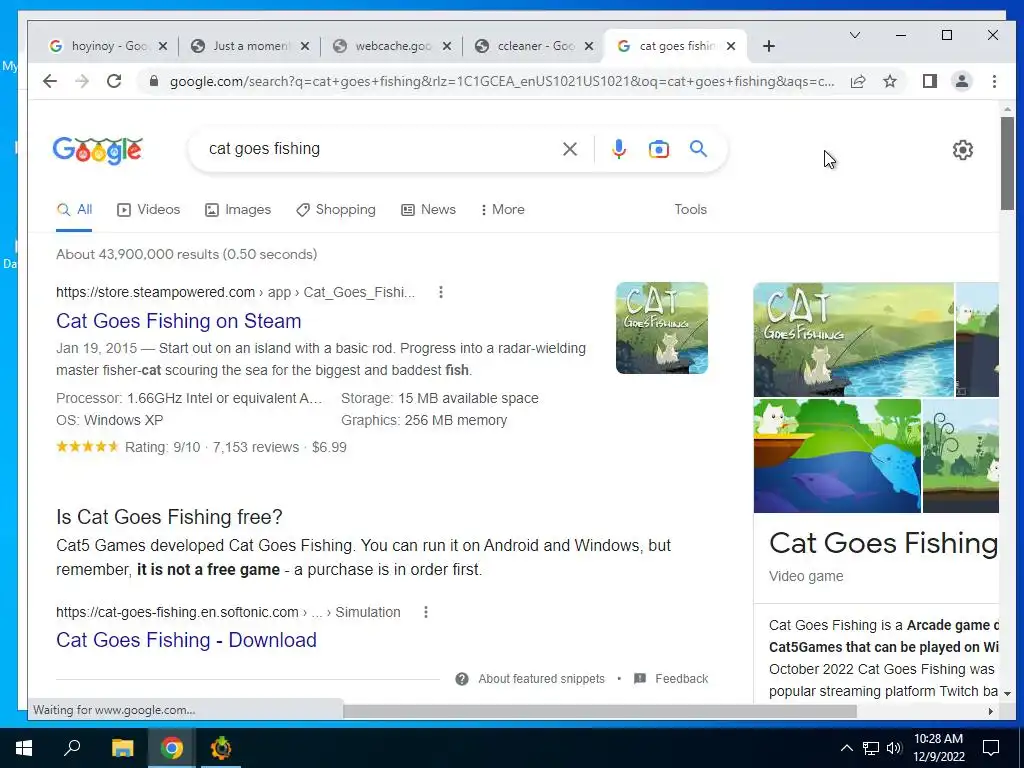Image resolution: width=1024 pixels, height=768 pixels.
Task: Open options for the Steam result
Action: [x=441, y=292]
